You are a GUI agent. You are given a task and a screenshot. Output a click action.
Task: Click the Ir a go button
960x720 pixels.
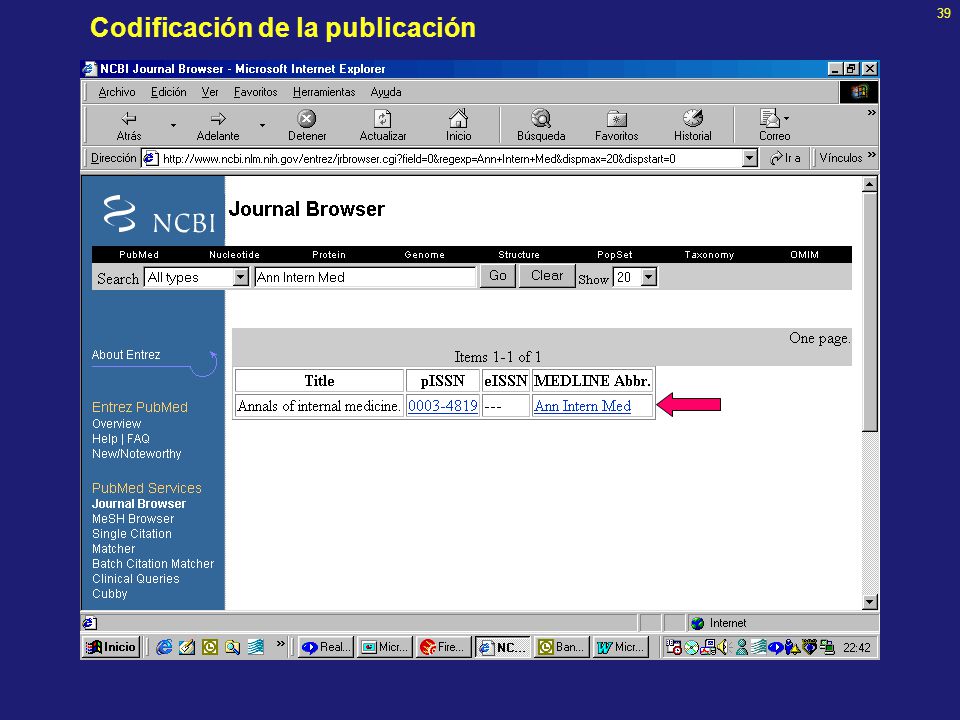[786, 159]
